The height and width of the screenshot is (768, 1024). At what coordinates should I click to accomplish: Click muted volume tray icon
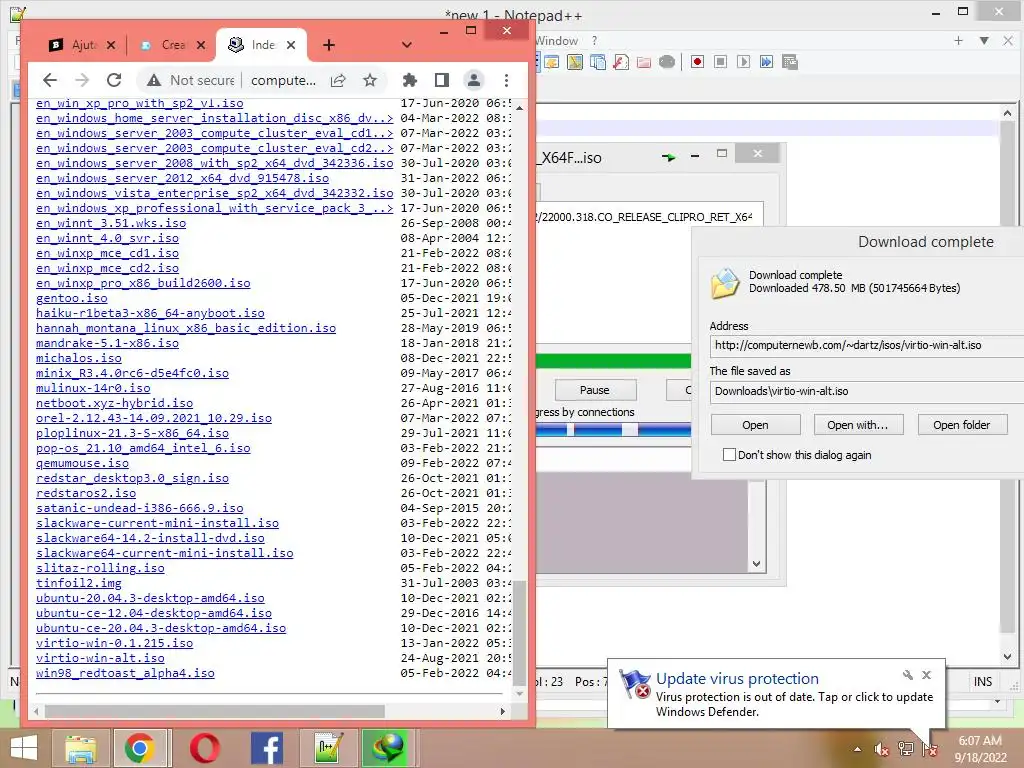[882, 749]
